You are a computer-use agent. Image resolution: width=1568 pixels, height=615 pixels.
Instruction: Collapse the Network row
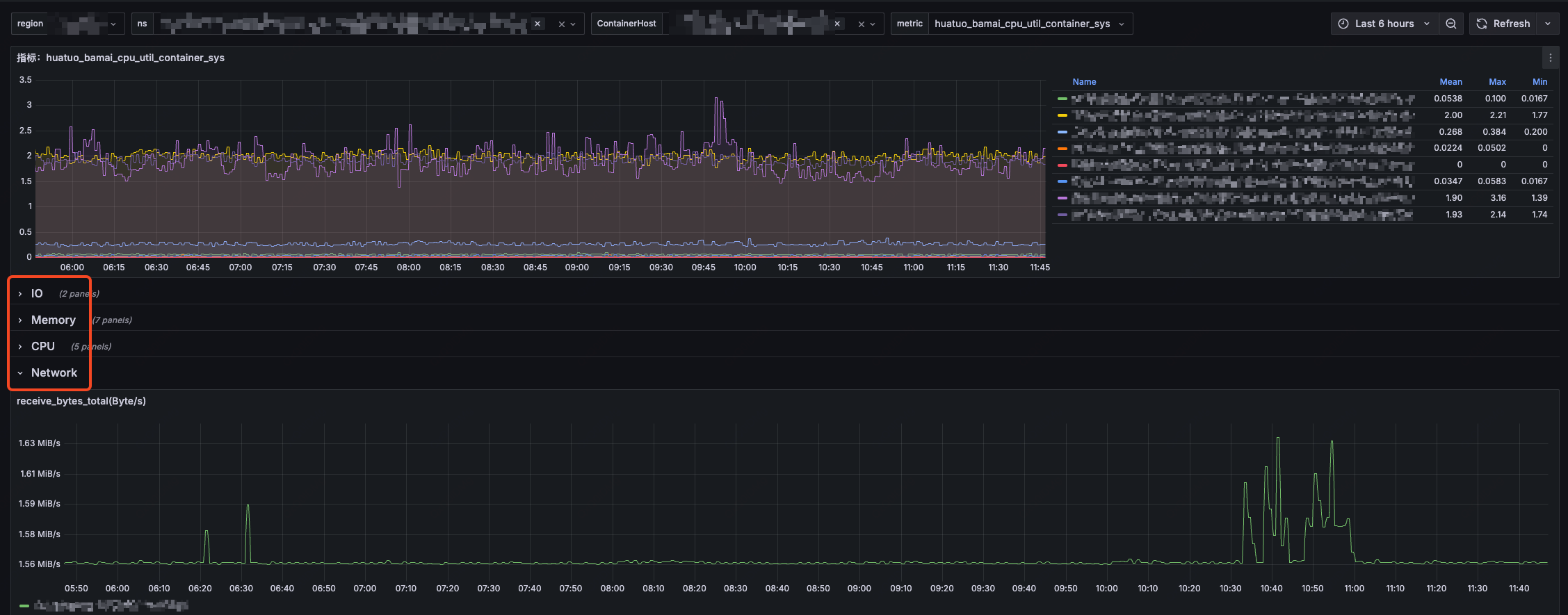pyautogui.click(x=54, y=373)
